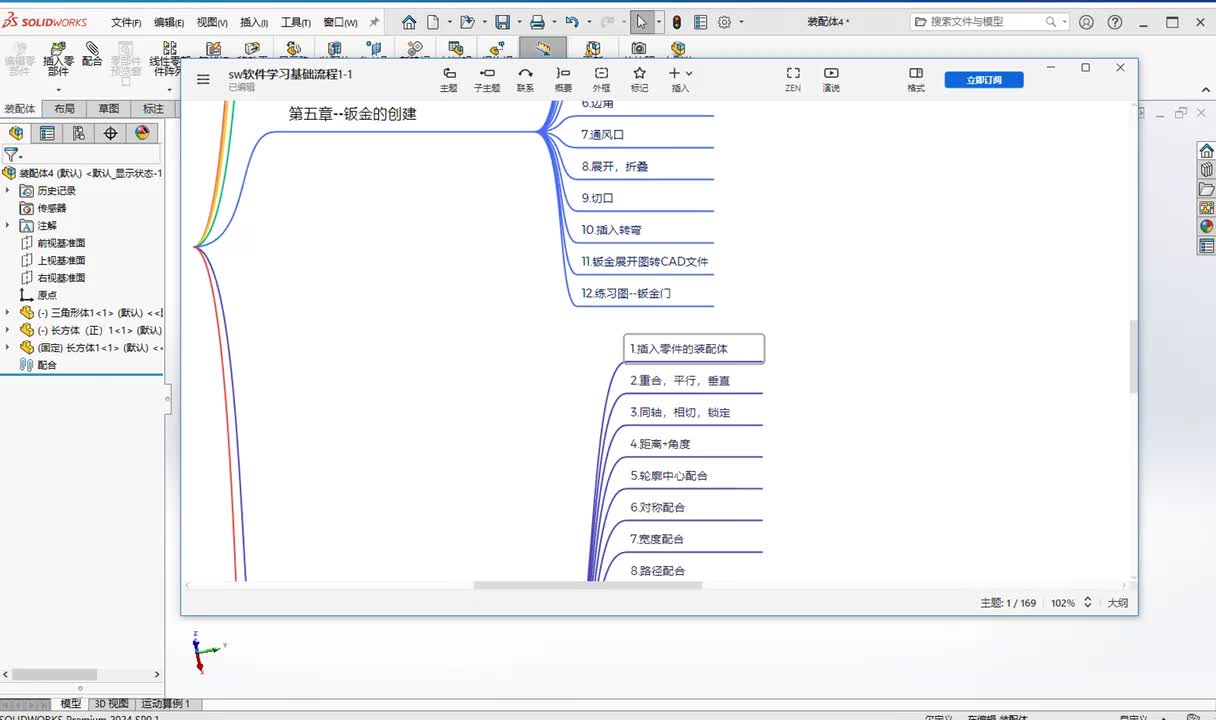
Task: Click the tree filter funnel icon
Action: tap(10, 155)
